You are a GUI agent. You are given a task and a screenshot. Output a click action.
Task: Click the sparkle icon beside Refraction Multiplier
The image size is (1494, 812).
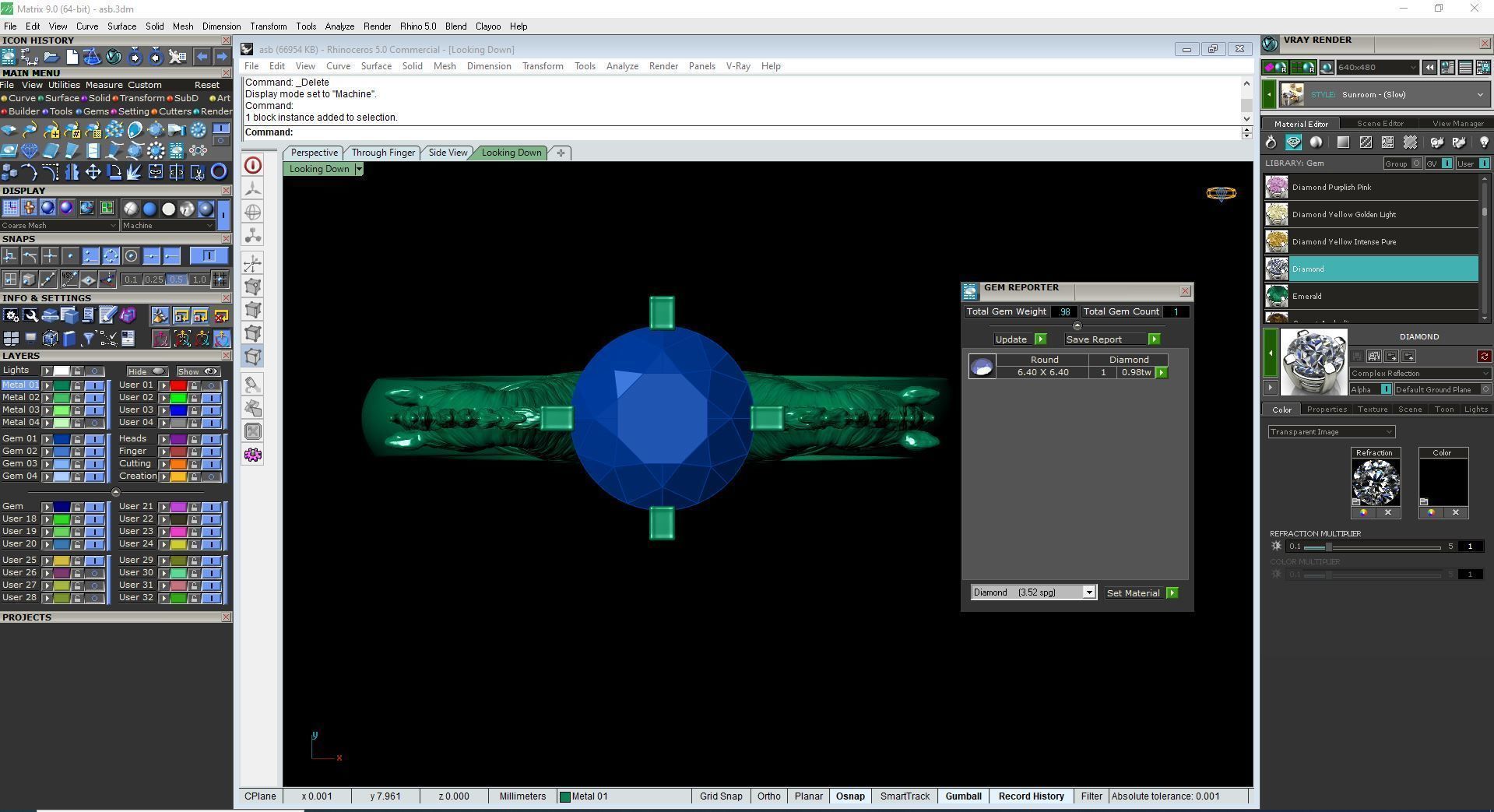click(x=1276, y=547)
